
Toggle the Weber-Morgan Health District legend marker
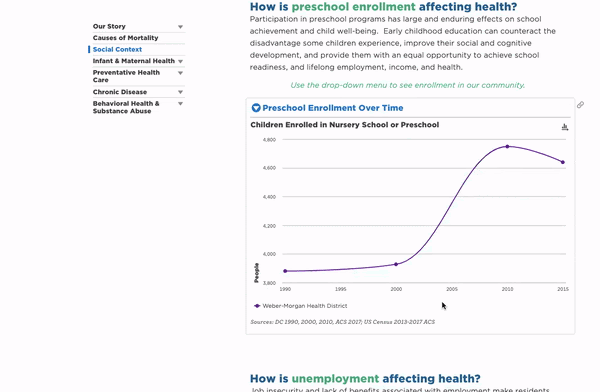click(x=257, y=306)
